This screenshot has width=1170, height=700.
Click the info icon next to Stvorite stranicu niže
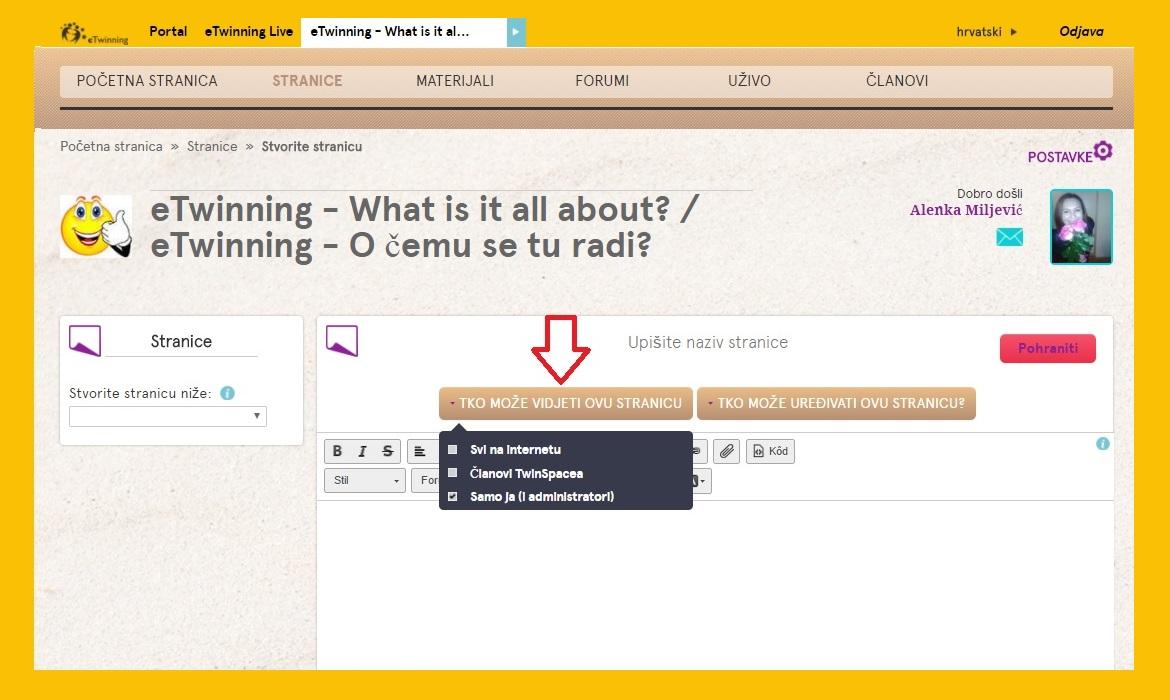click(228, 393)
